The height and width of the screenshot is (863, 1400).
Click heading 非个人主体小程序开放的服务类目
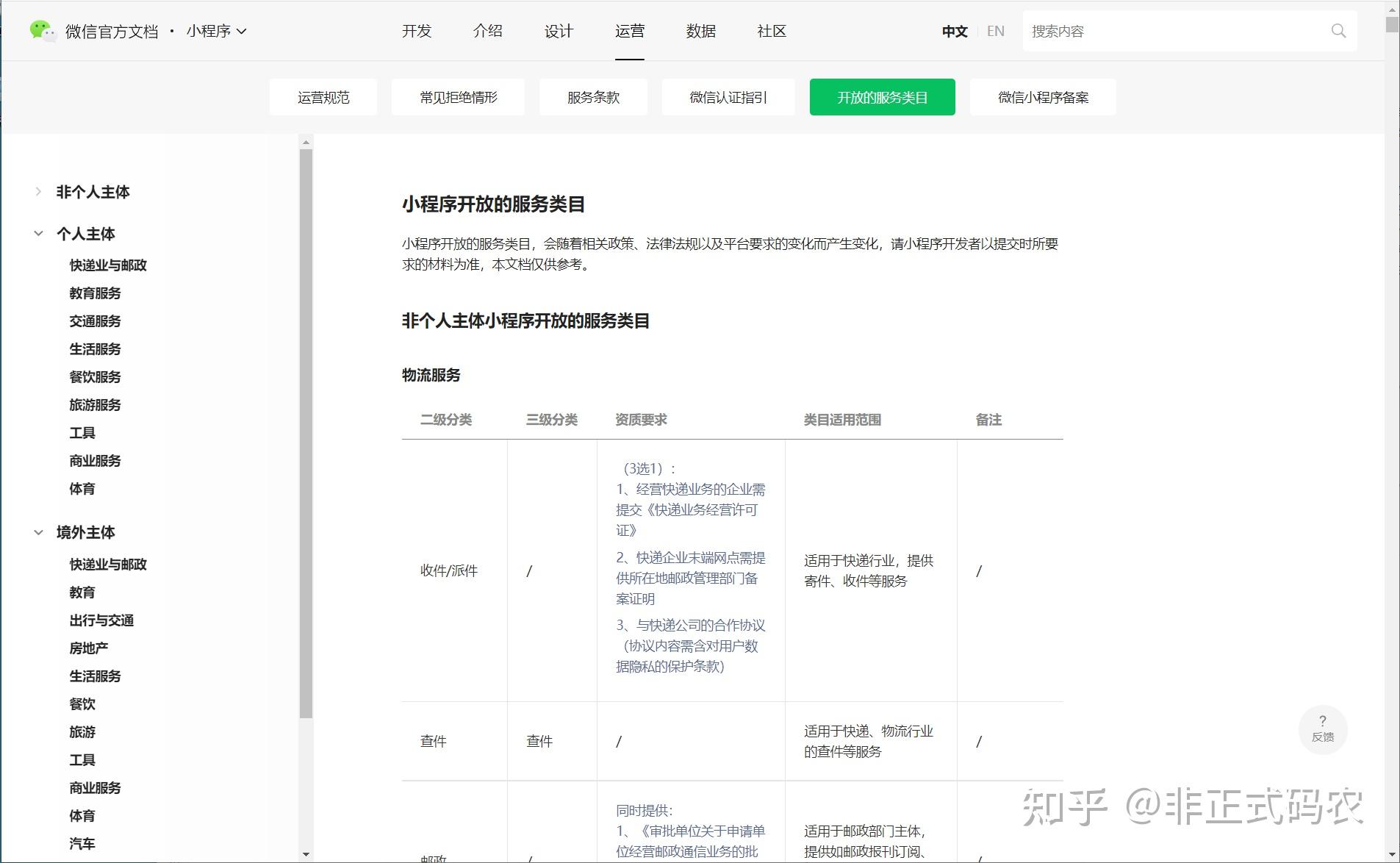(x=525, y=321)
